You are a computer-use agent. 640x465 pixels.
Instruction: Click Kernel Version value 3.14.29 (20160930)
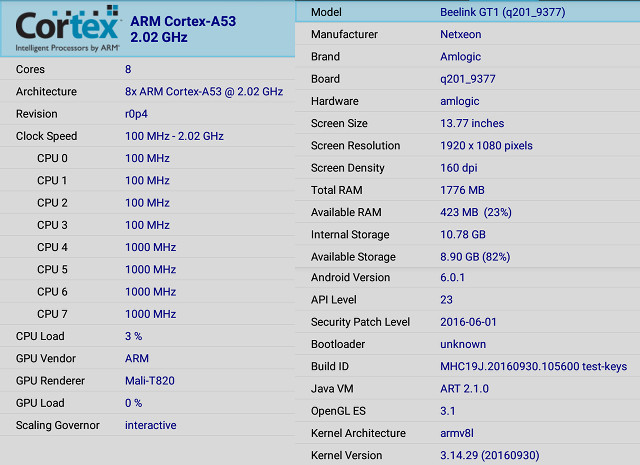489,456
